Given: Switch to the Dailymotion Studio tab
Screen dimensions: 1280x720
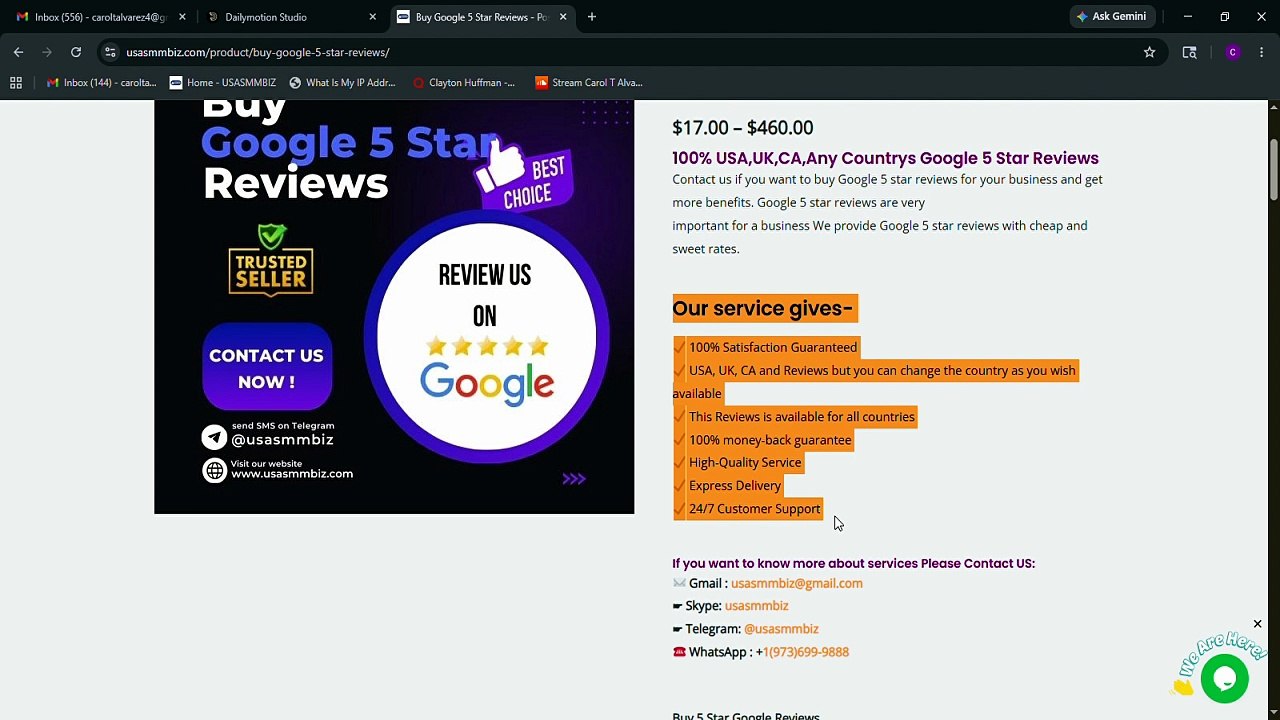Looking at the screenshot, I should pyautogui.click(x=290, y=17).
